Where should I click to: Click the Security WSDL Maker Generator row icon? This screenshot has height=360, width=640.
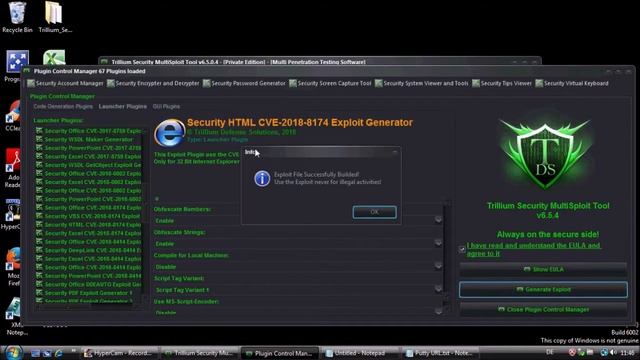coord(39,139)
